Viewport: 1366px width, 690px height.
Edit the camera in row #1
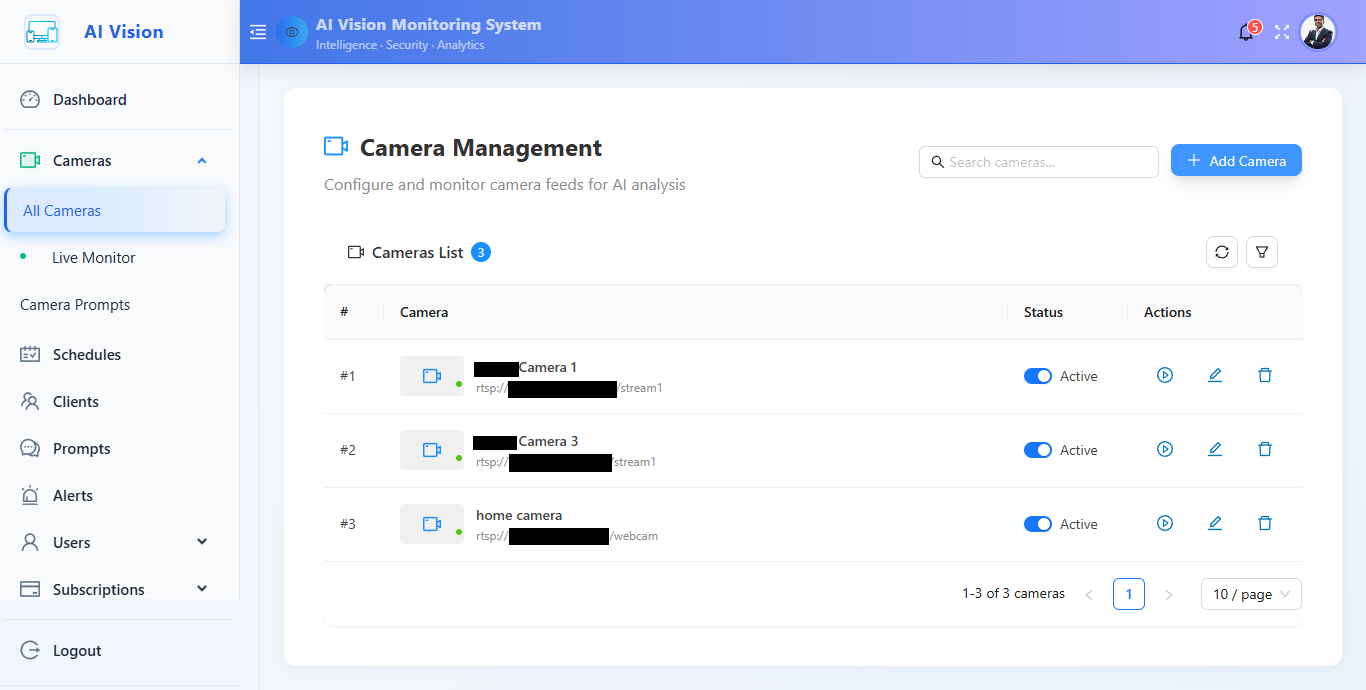pyautogui.click(x=1215, y=375)
